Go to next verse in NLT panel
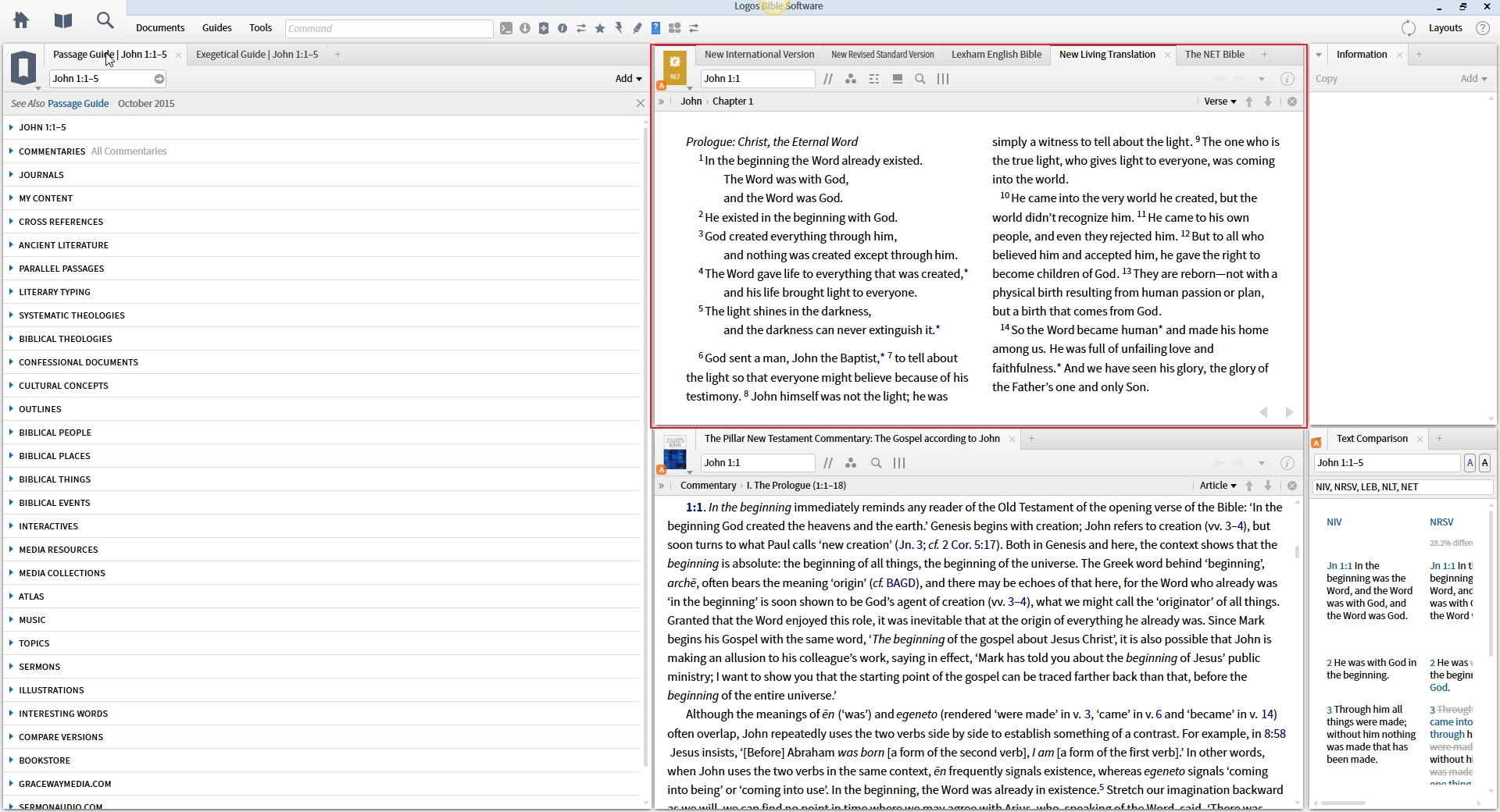 click(1268, 101)
